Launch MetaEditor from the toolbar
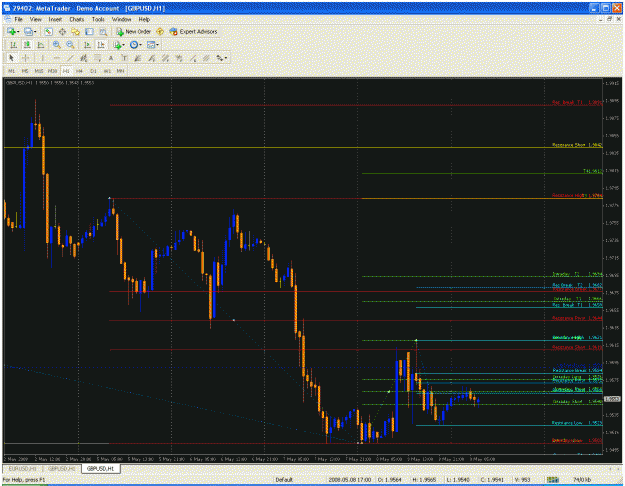625x486 pixels. [160, 31]
